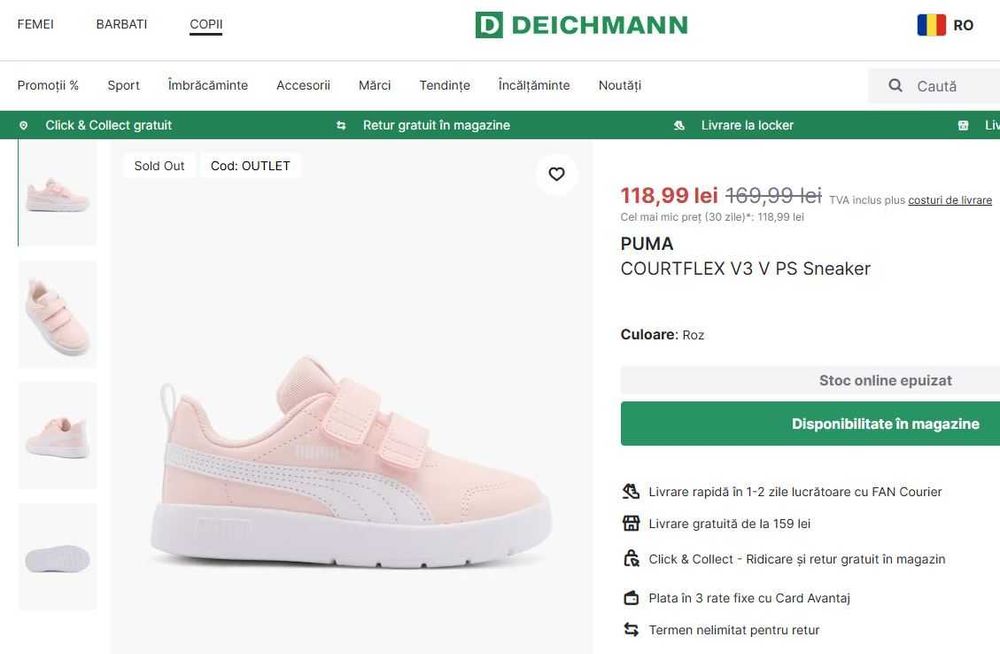
Task: Open the costuri de livrare link
Action: click(950, 201)
